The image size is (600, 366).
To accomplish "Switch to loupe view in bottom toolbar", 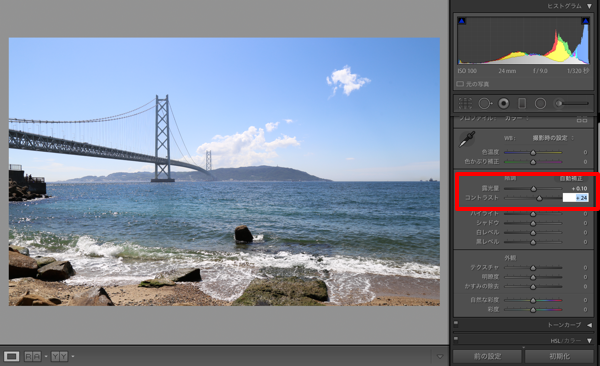I will point(11,356).
